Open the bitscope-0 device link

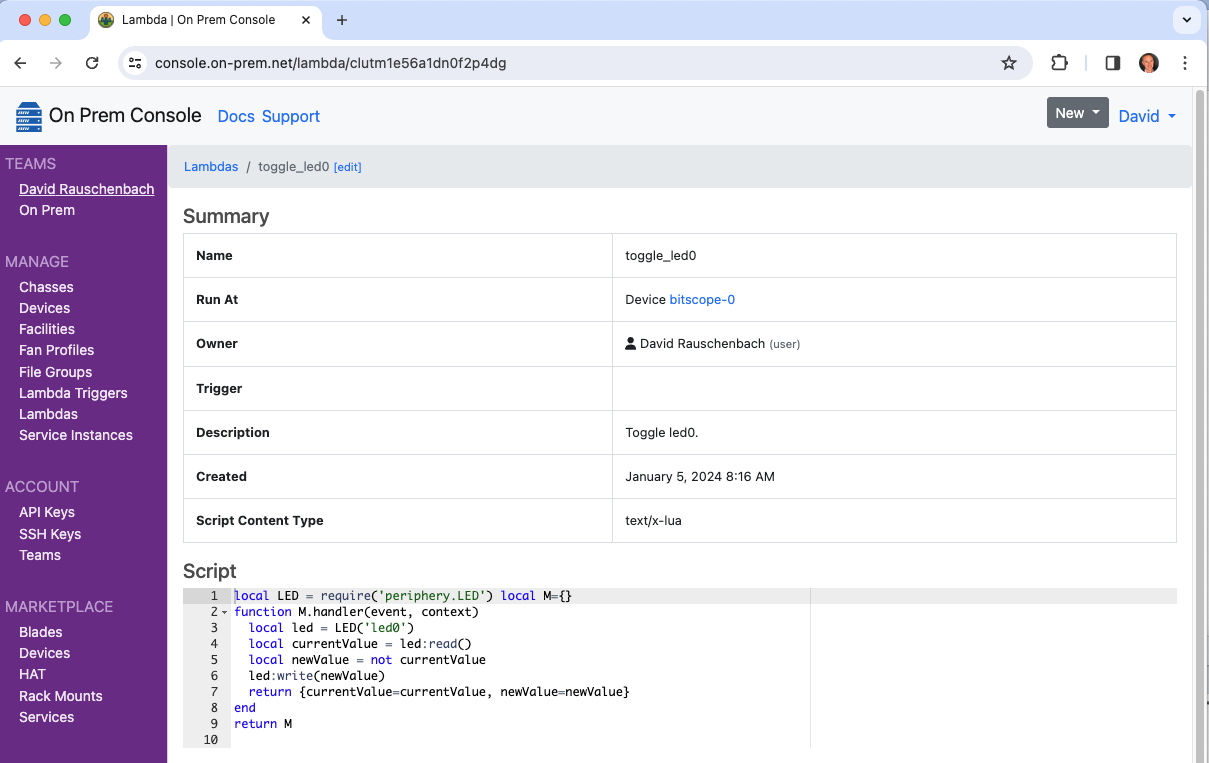coord(702,299)
